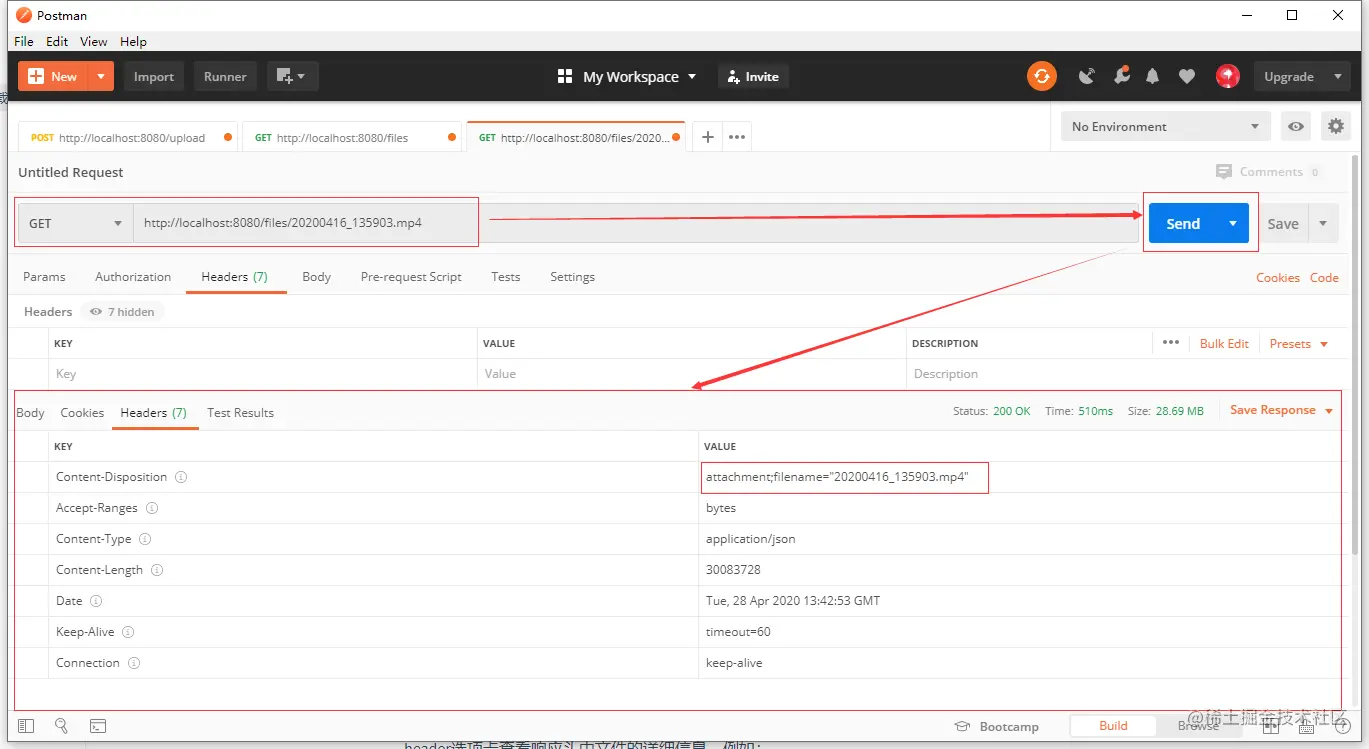The width and height of the screenshot is (1369, 749).
Task: Open the Send dropdown arrow
Action: pyautogui.click(x=1233, y=224)
